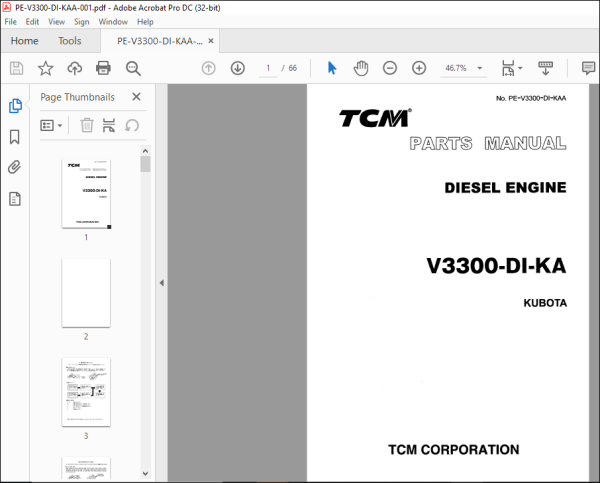Show Page Thumbnails sidebar icon

pos(15,106)
